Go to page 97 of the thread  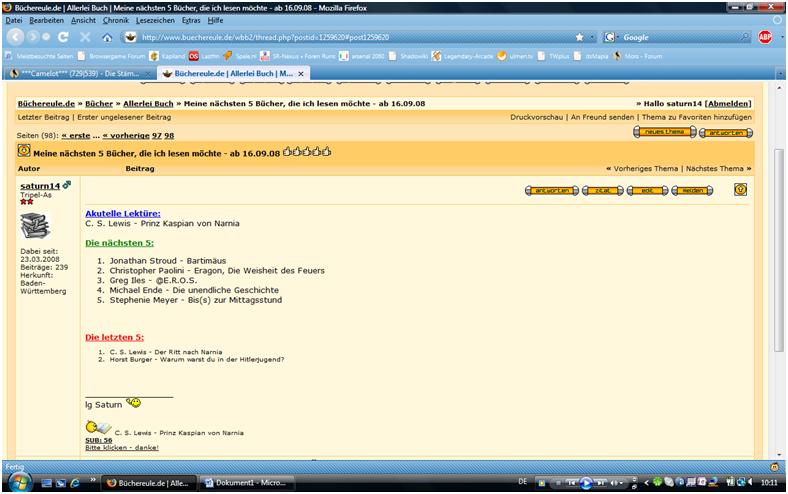tap(157, 134)
